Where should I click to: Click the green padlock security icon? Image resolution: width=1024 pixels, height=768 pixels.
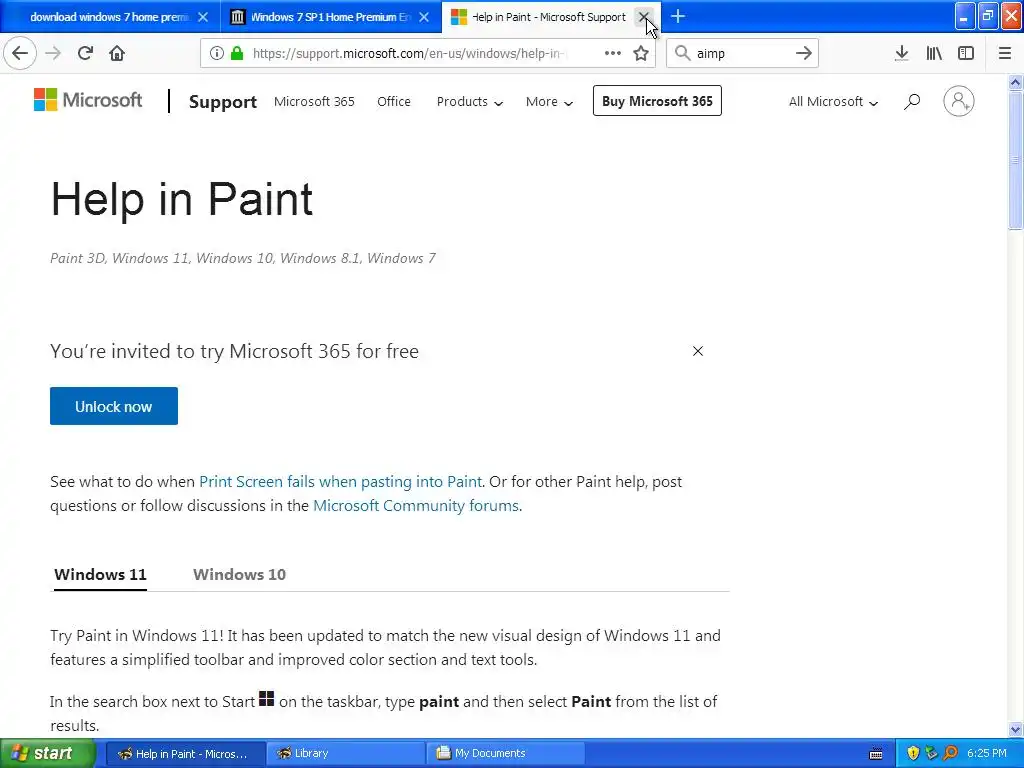[x=237, y=53]
